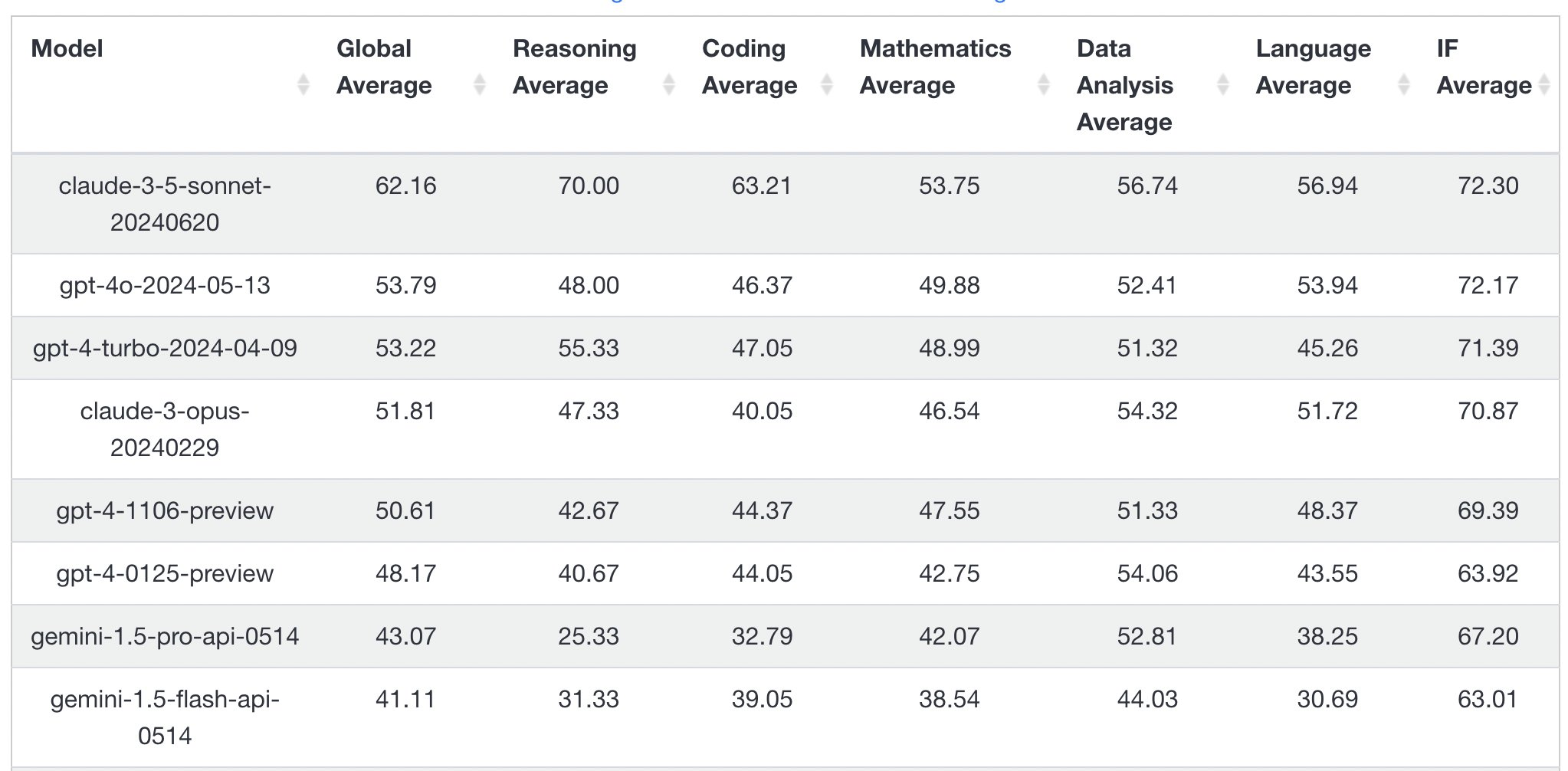1568x771 pixels.
Task: Click the sort arrows in the Model column
Action: (303, 84)
